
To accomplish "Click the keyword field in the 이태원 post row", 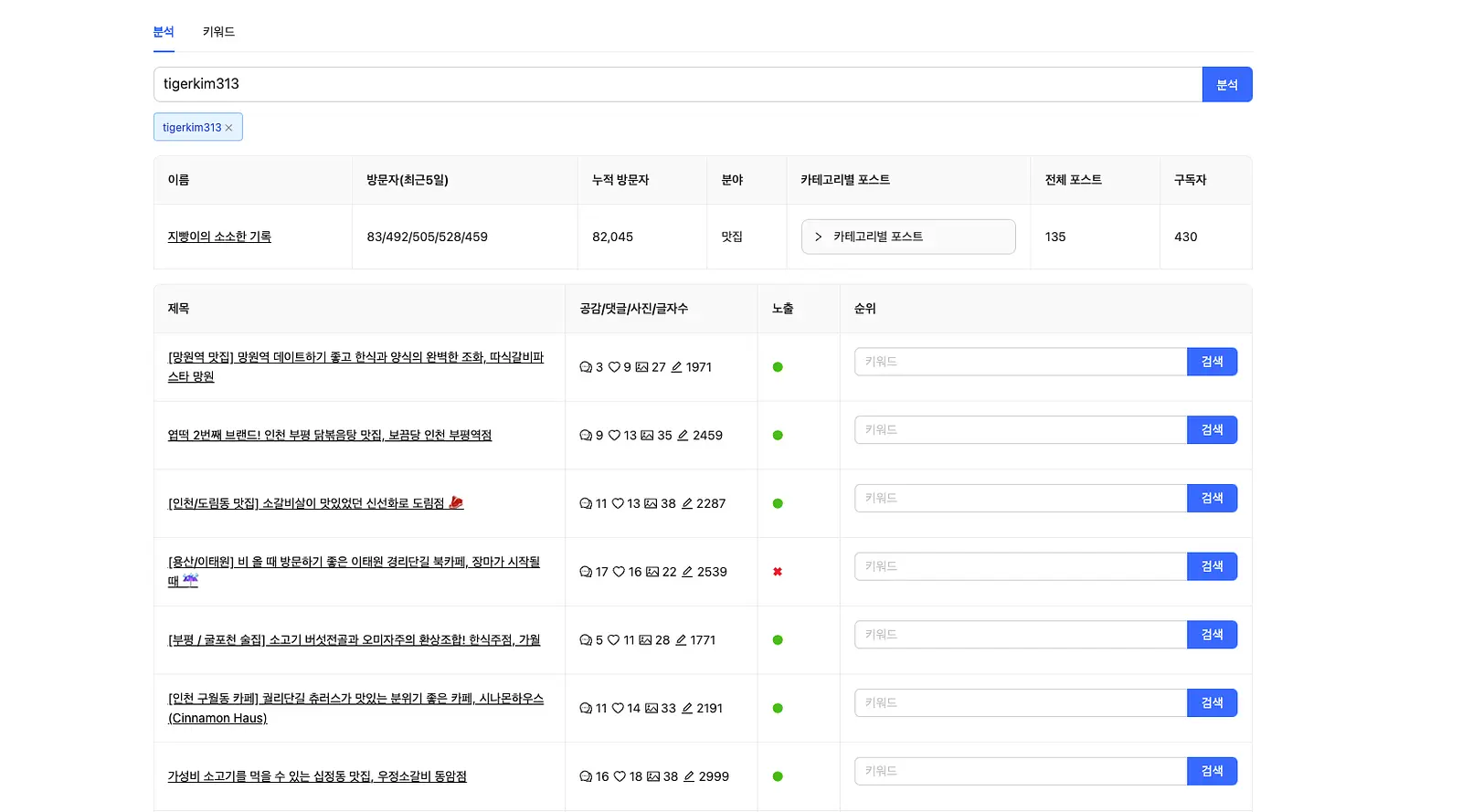I will pyautogui.click(x=1021, y=566).
